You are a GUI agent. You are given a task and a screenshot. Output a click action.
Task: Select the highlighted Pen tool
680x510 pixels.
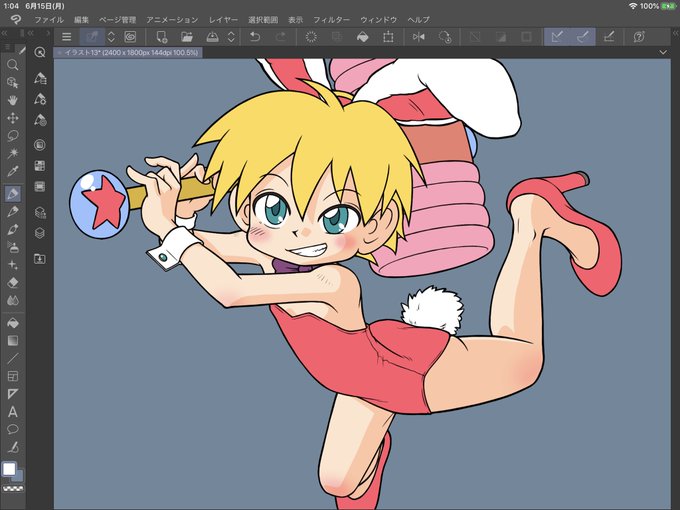point(13,193)
